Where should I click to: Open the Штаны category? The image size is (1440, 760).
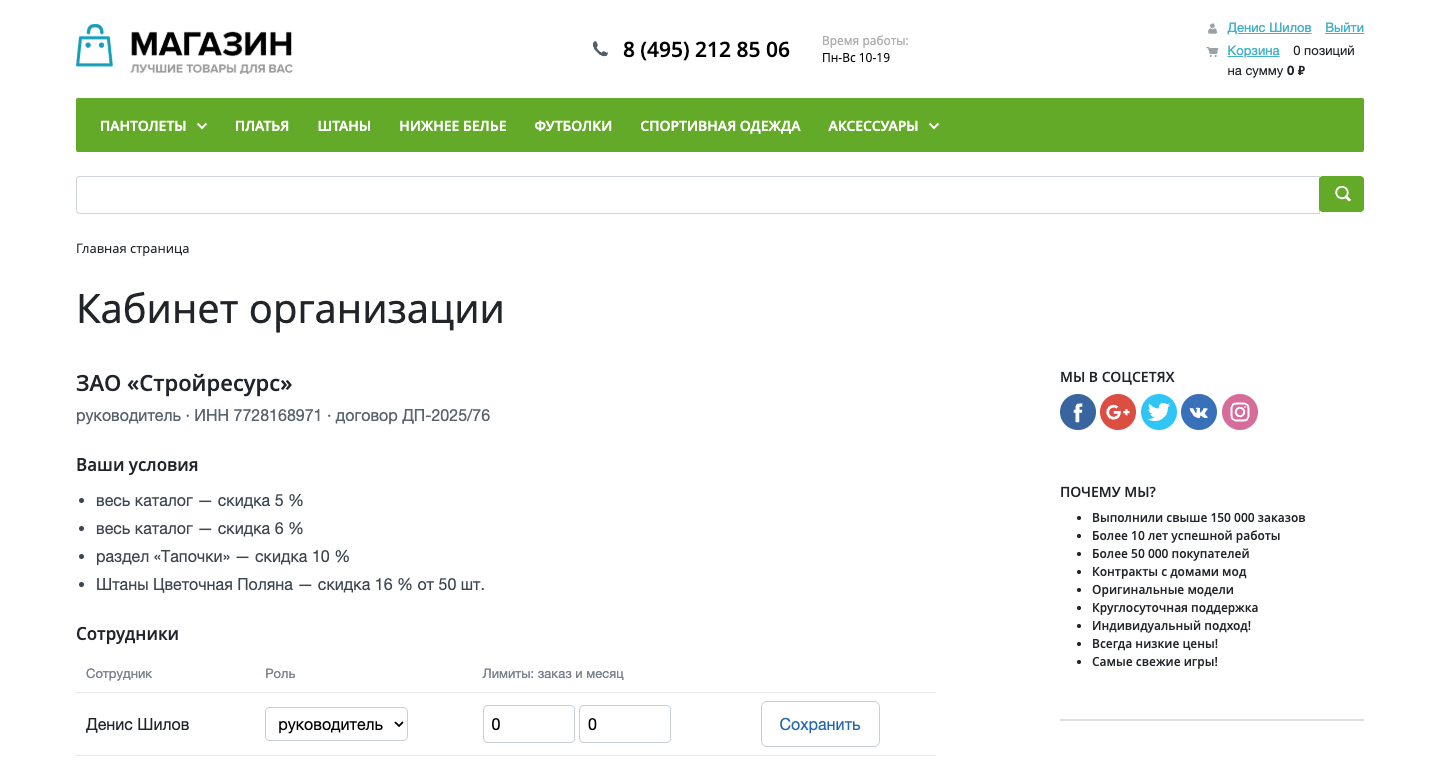pyautogui.click(x=344, y=126)
